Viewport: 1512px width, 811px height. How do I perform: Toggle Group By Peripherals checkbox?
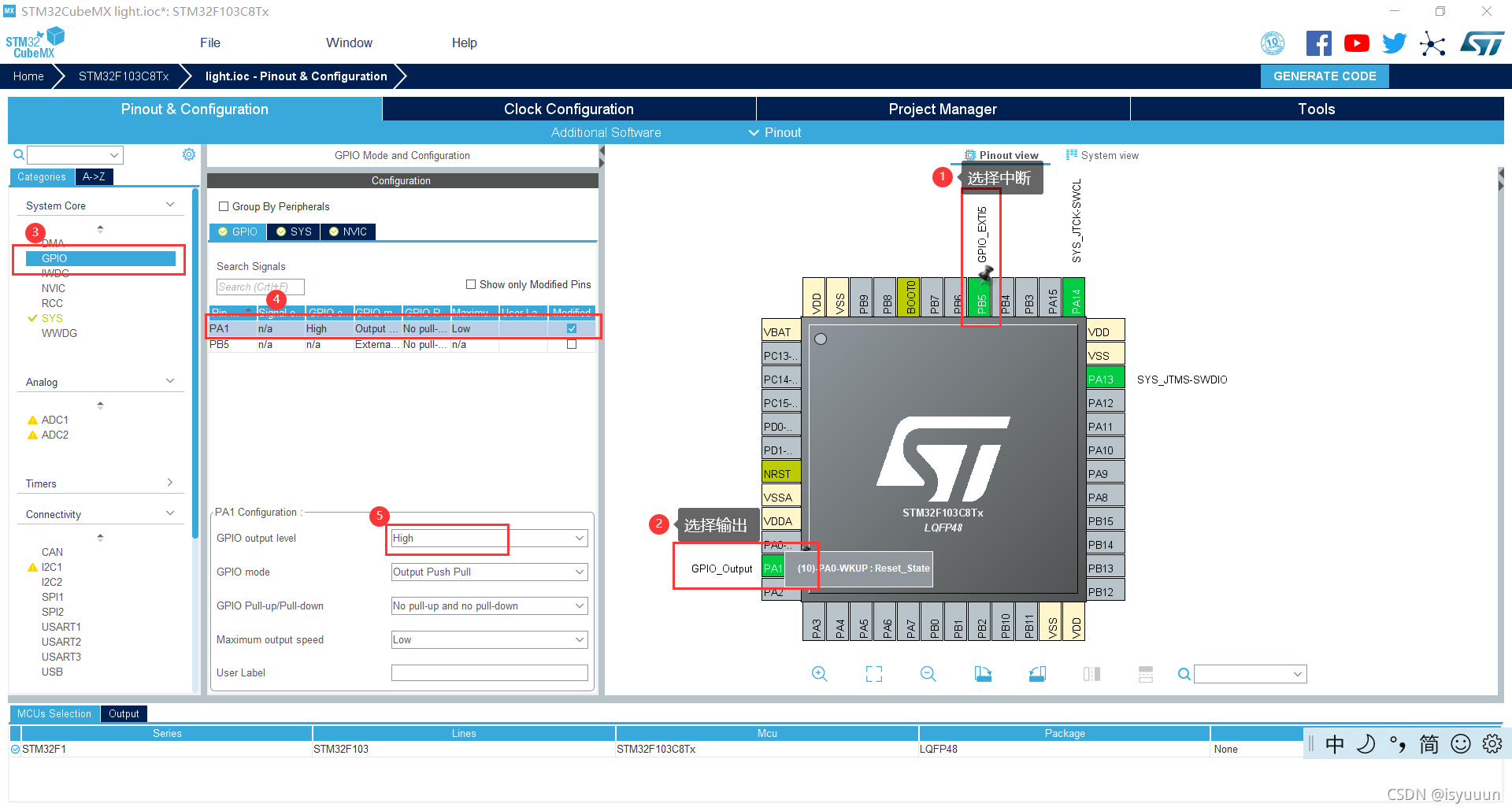coord(224,206)
